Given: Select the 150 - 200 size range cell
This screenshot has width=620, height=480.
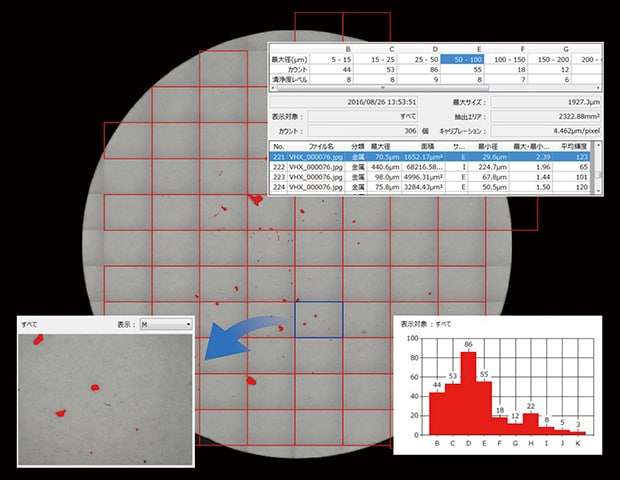Looking at the screenshot, I should click(x=549, y=60).
